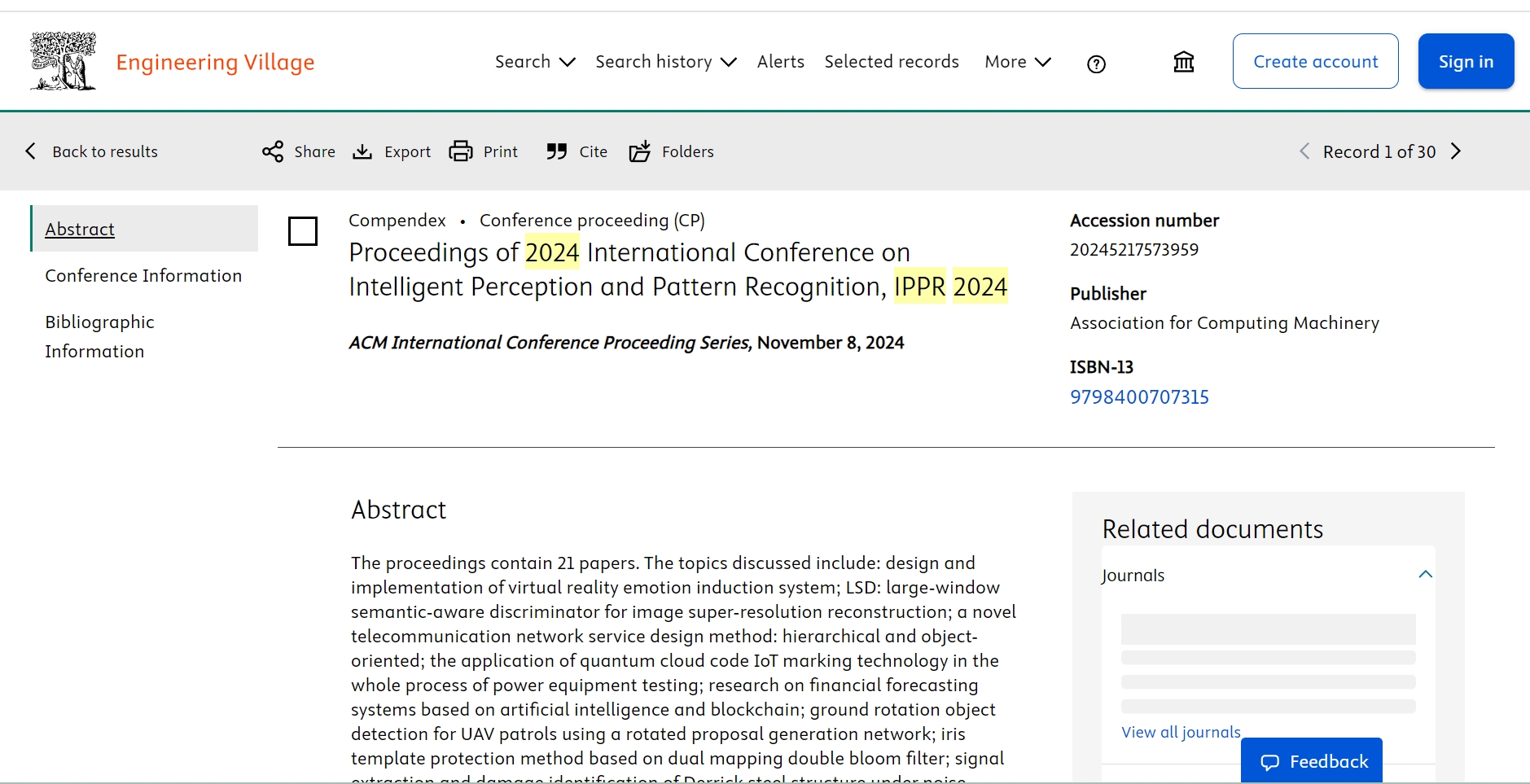This screenshot has height=784, width=1530.
Task: Click the Export download icon
Action: click(362, 151)
